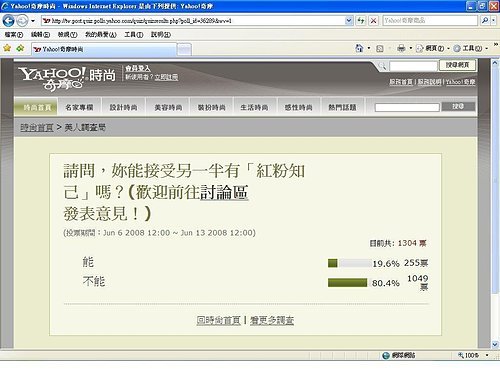This screenshot has height=375, width=500.
Task: Select the 熱門話題 navigation tab
Action: coord(342,107)
